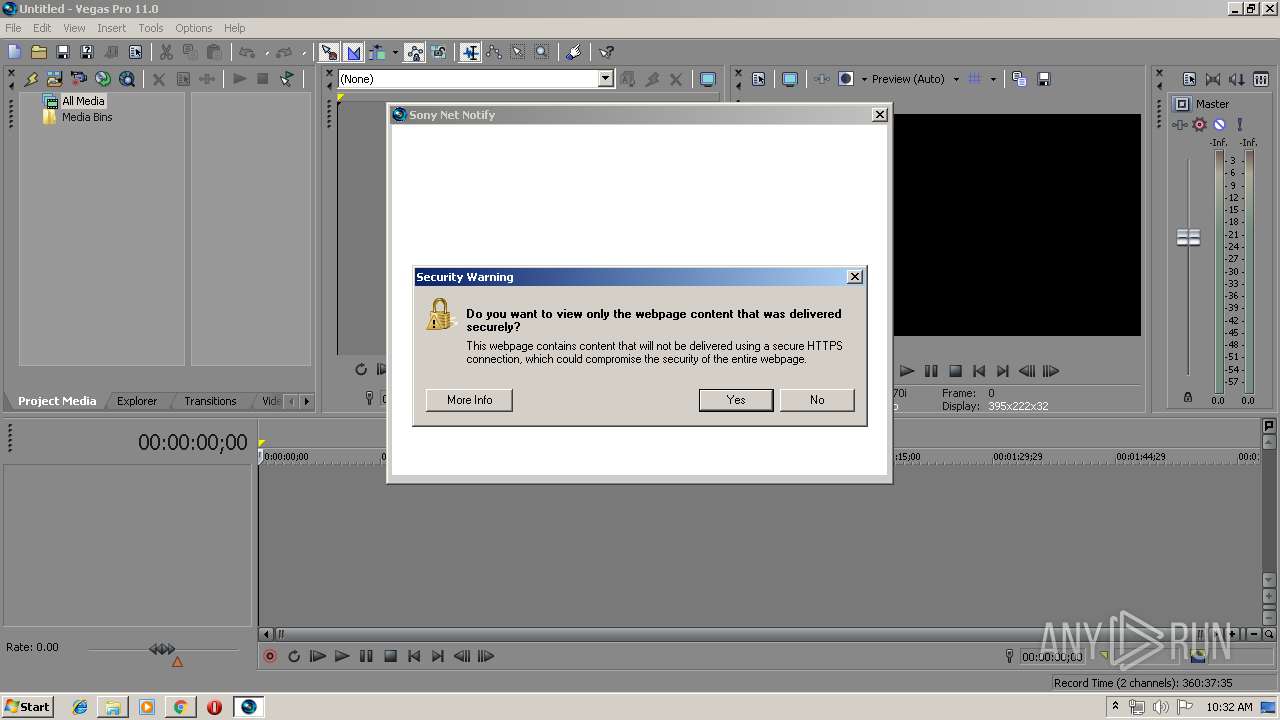1280x720 pixels.
Task: Select the All Media tree item
Action: [83, 101]
